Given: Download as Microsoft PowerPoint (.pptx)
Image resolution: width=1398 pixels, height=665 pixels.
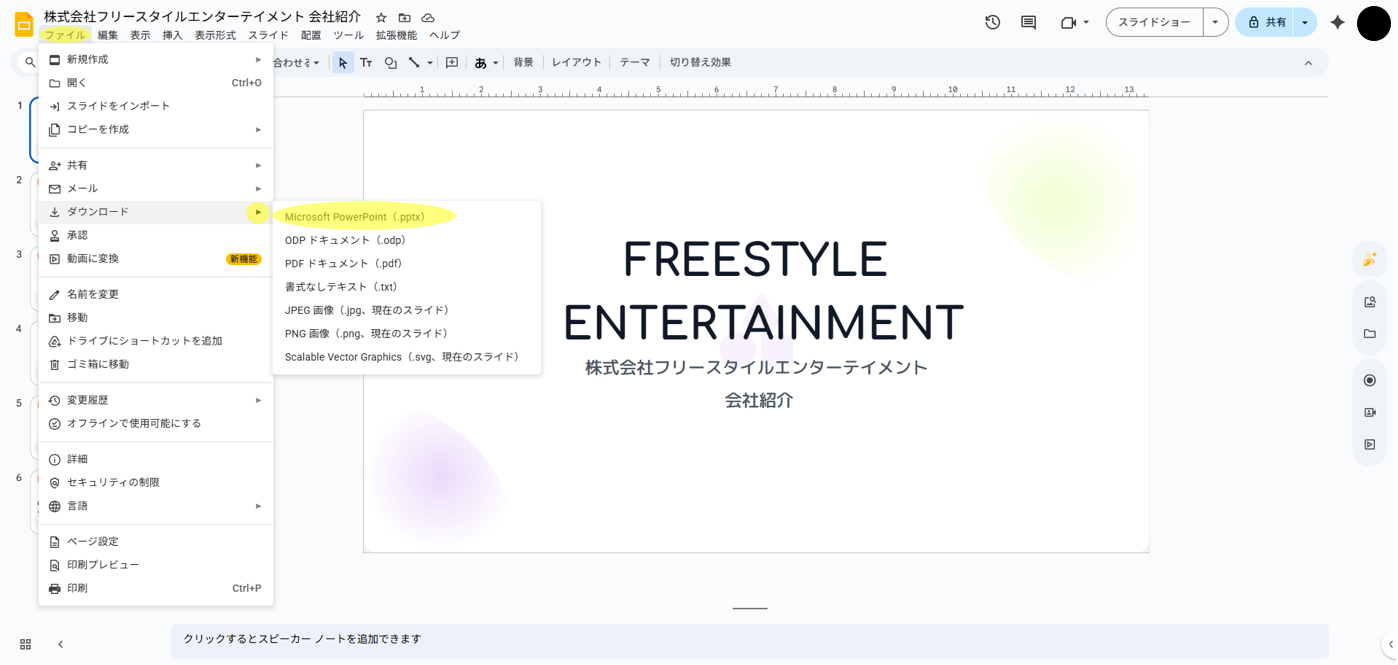Looking at the screenshot, I should pos(355,217).
